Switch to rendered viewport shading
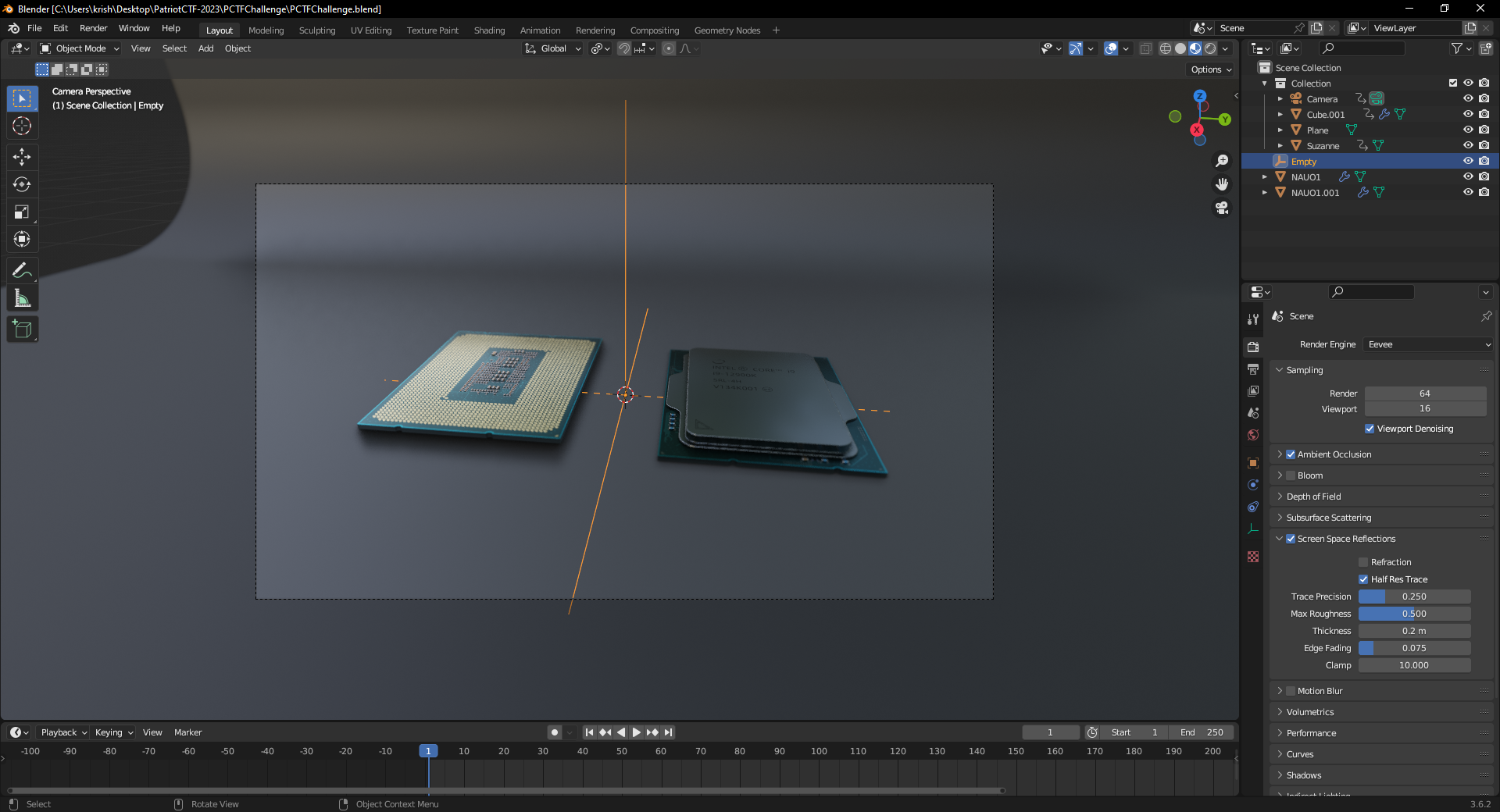Screen dimensions: 1500x812 pos(1210,48)
